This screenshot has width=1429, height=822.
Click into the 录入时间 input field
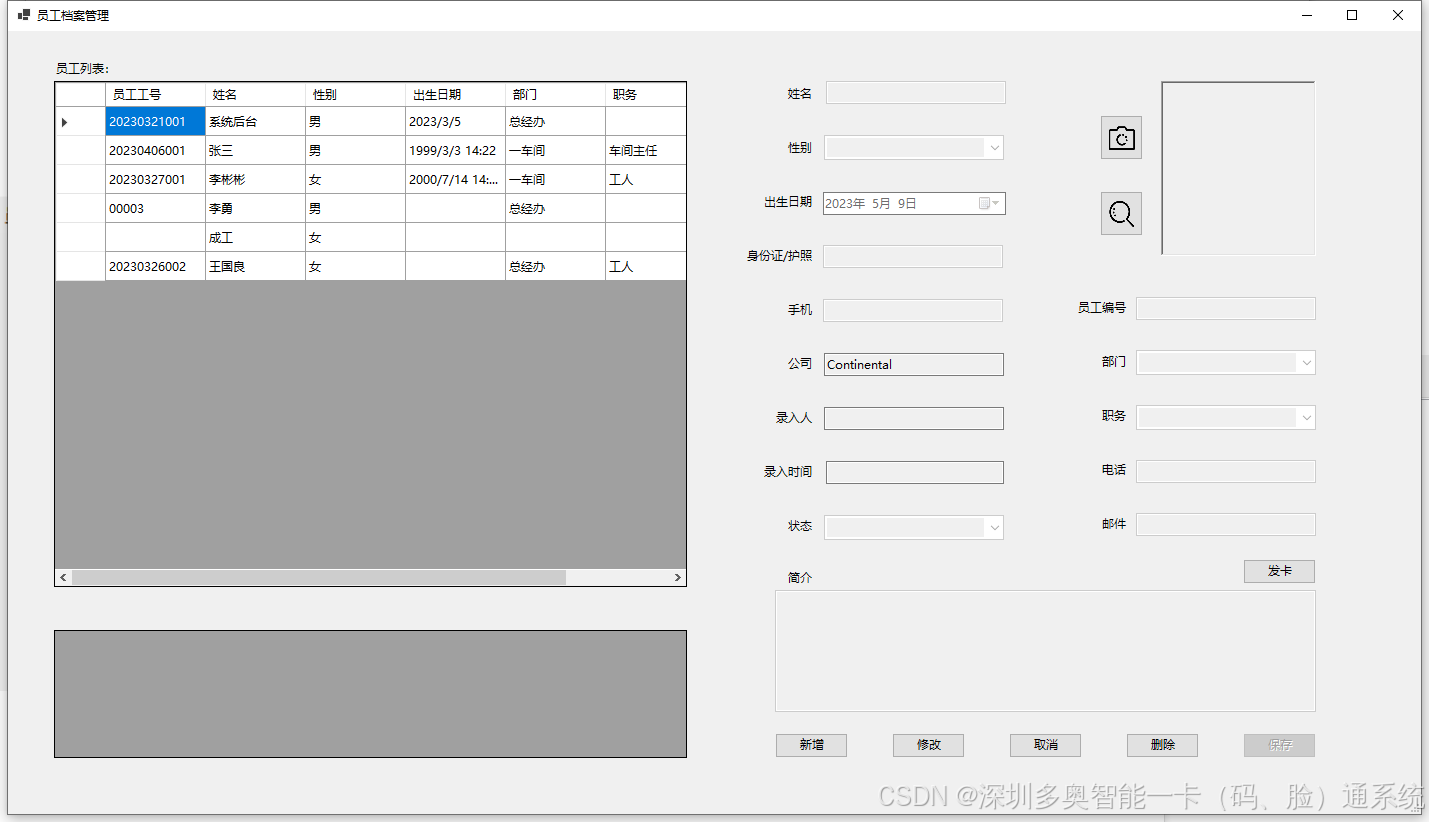click(x=914, y=472)
